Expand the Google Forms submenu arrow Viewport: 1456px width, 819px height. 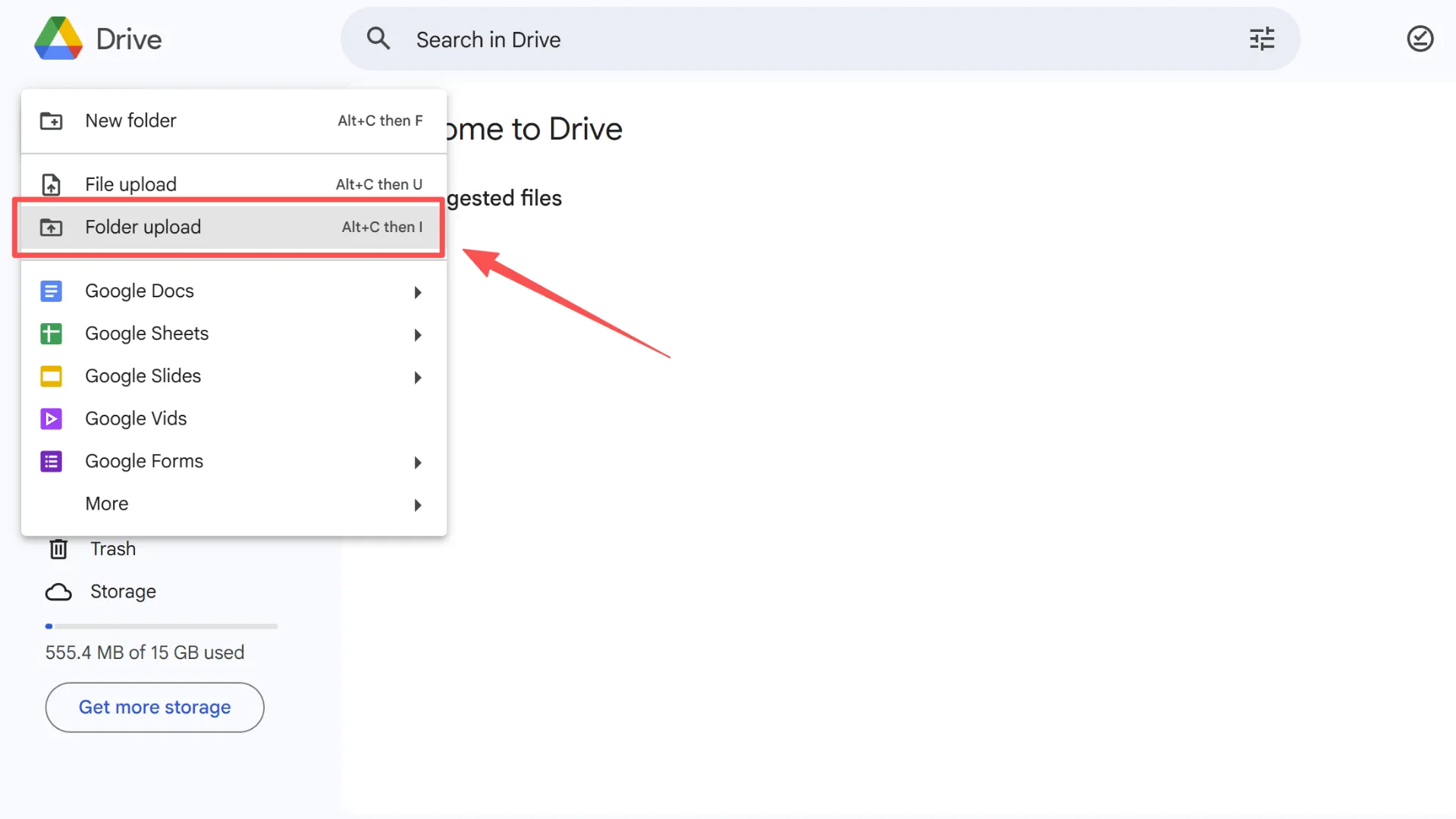[418, 462]
